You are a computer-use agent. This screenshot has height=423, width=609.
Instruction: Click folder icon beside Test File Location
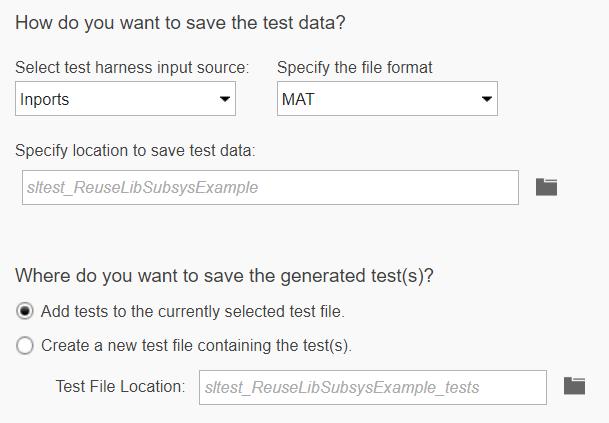574,386
